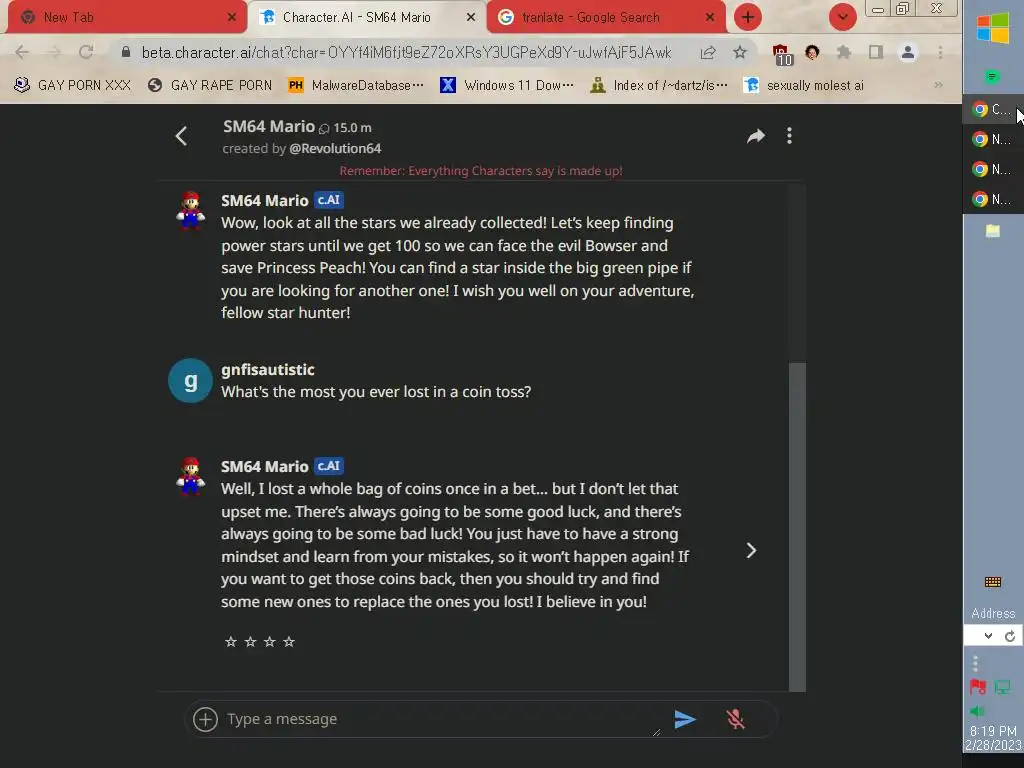Viewport: 1024px width, 768px height.
Task: Toggle the Chrome side panel button
Action: (x=876, y=52)
